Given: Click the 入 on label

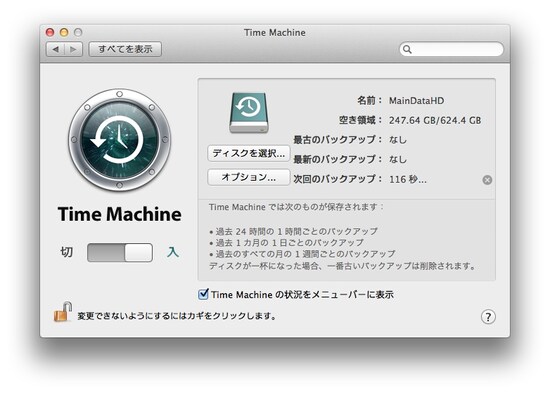Looking at the screenshot, I should coord(172,252).
